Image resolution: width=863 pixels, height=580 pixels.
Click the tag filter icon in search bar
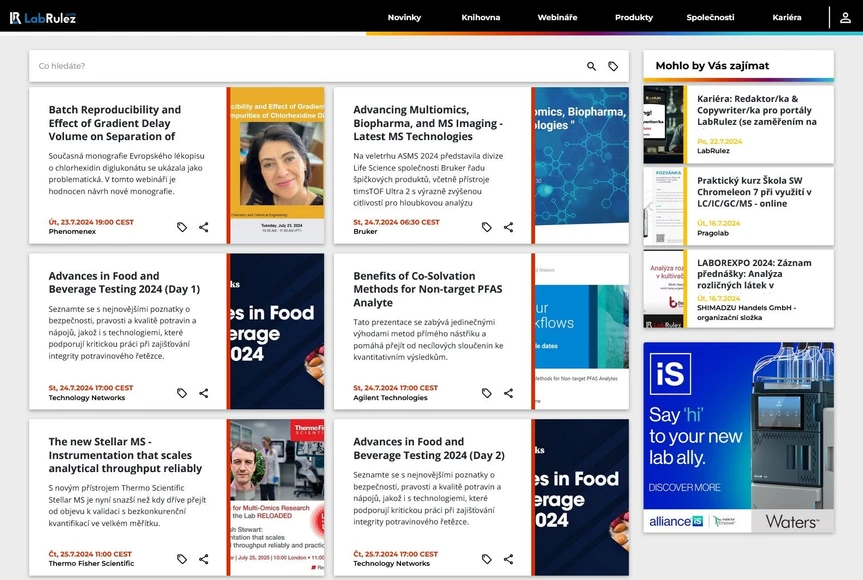click(613, 66)
